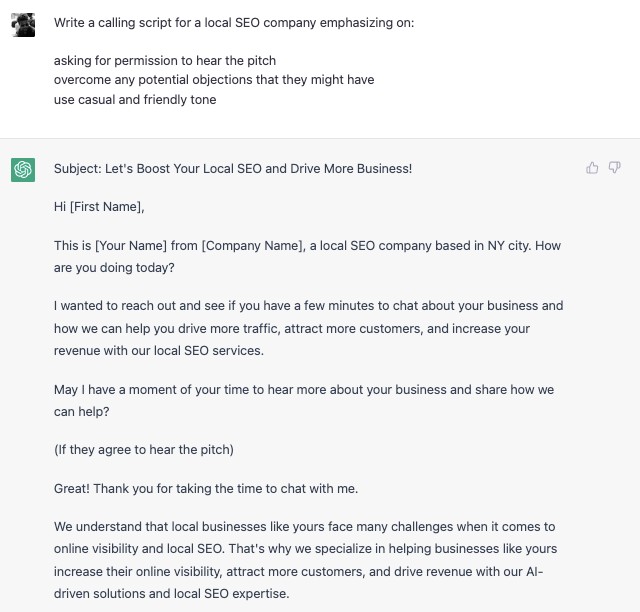Click the '[First Name]' placeholder in the greeting
Image resolution: width=640 pixels, height=612 pixels.
point(106,207)
